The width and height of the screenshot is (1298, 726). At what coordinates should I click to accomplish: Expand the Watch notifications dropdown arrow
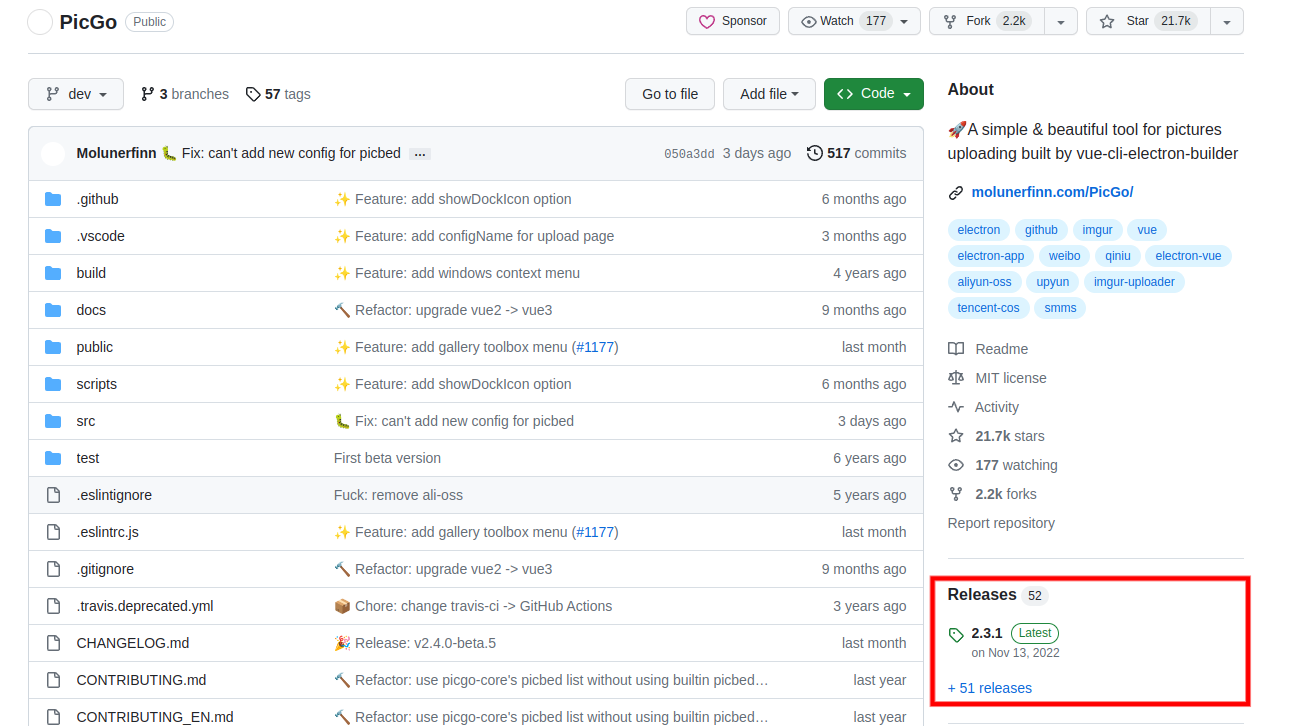coord(904,21)
